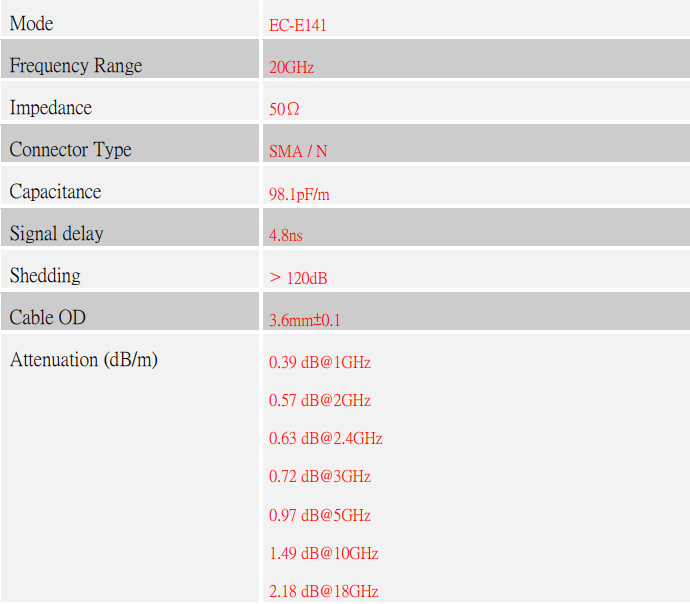
Task: Select the 50Ω impedance value
Action: point(284,110)
